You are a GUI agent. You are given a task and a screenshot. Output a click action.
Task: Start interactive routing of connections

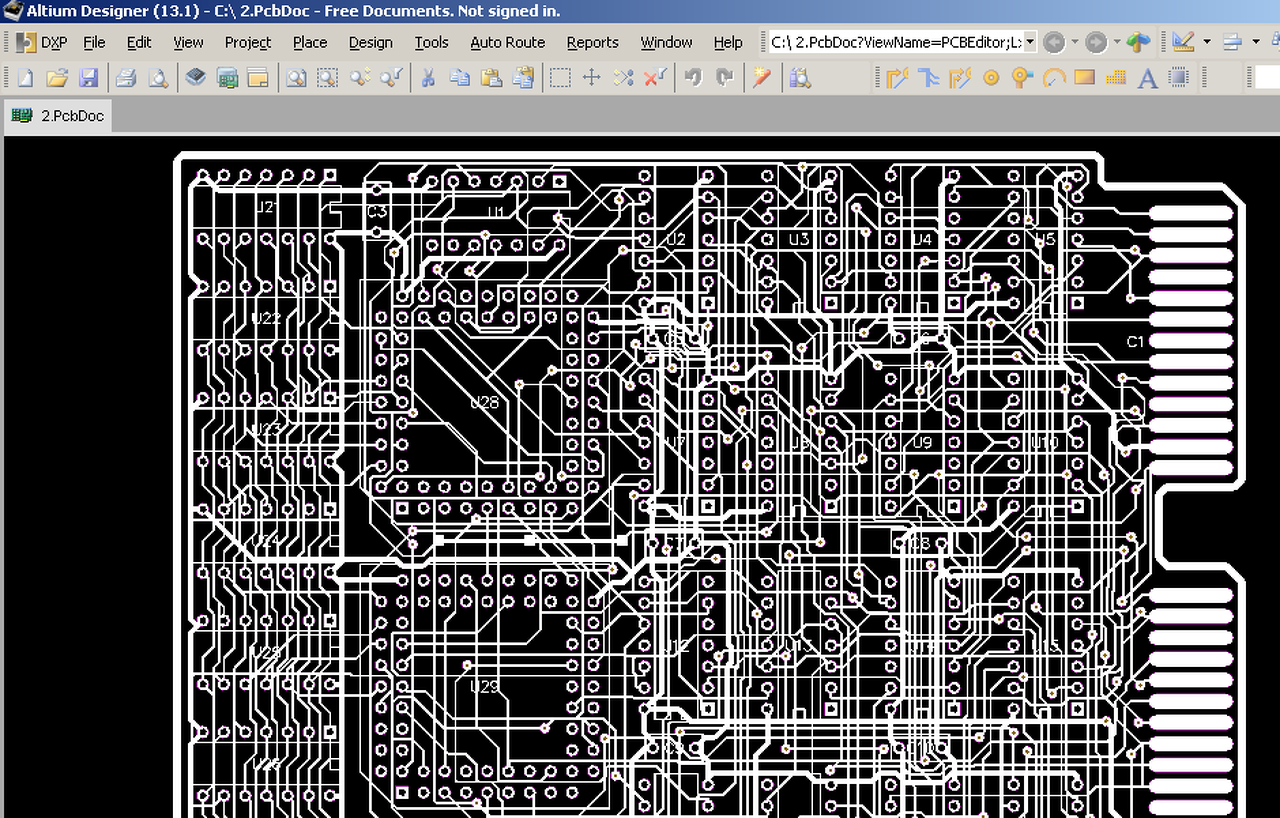(x=897, y=77)
